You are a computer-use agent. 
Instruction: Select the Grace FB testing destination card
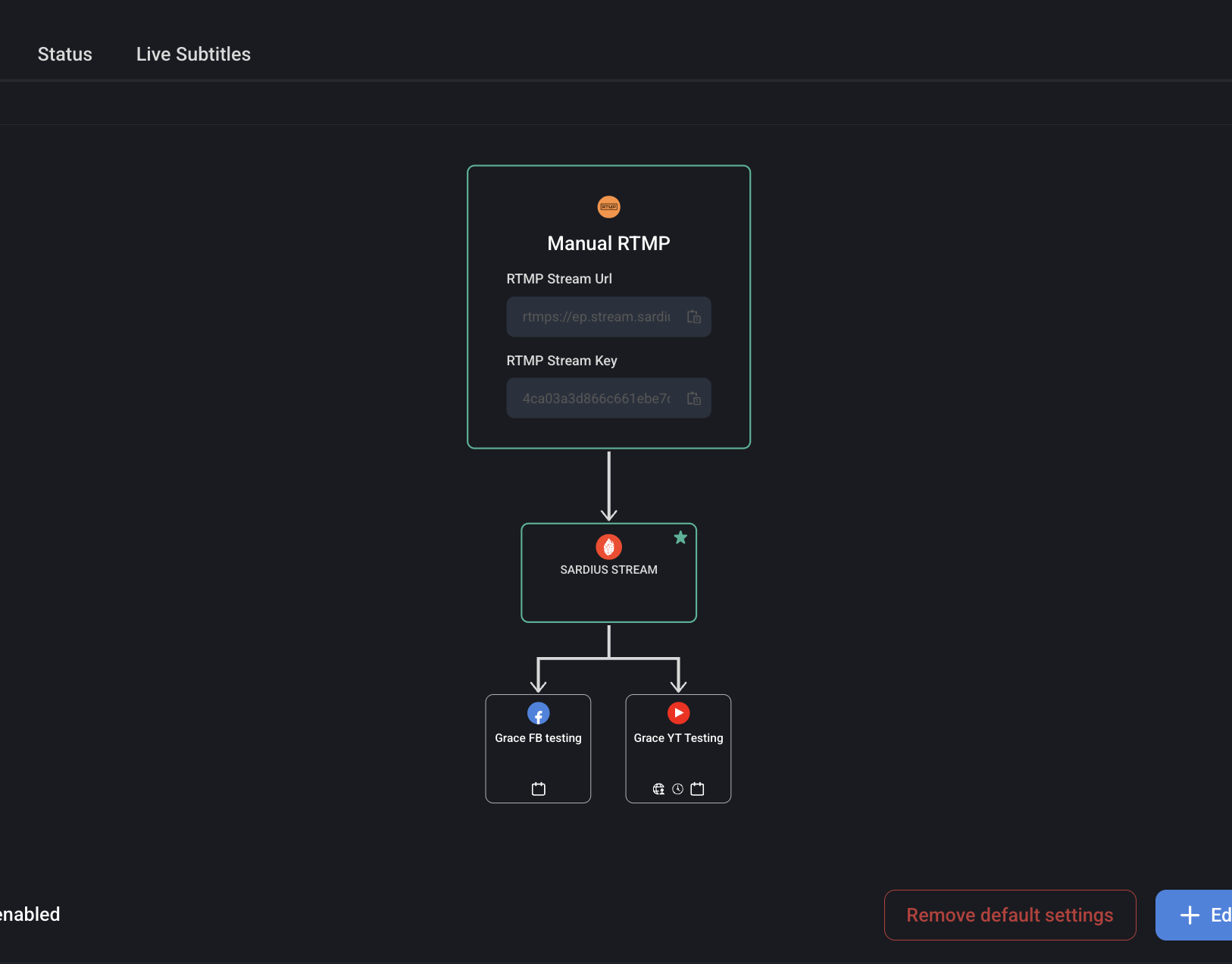[x=538, y=749]
